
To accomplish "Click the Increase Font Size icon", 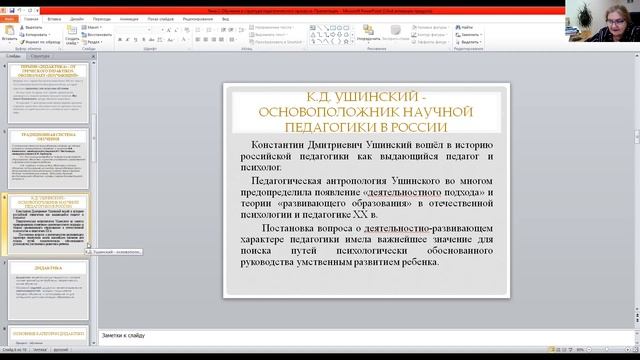I will point(168,30).
